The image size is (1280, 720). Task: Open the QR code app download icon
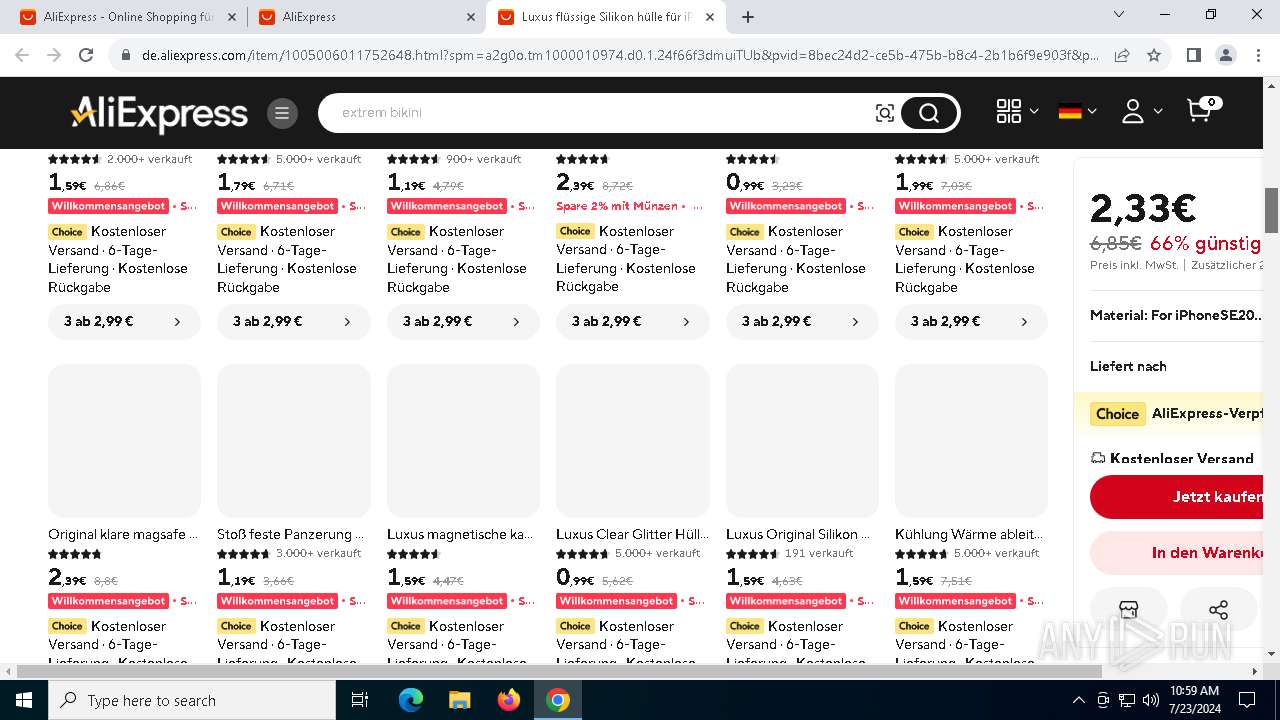[1009, 112]
